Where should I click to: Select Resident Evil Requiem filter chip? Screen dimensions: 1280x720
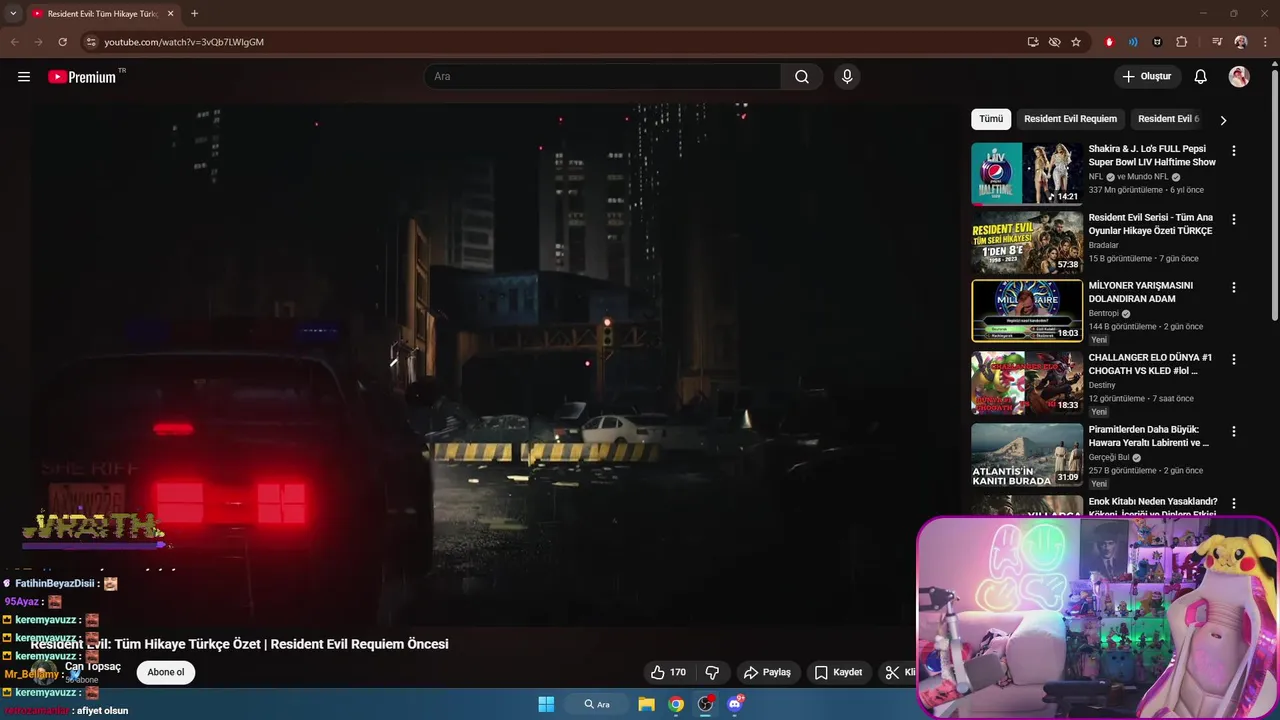click(x=1070, y=119)
